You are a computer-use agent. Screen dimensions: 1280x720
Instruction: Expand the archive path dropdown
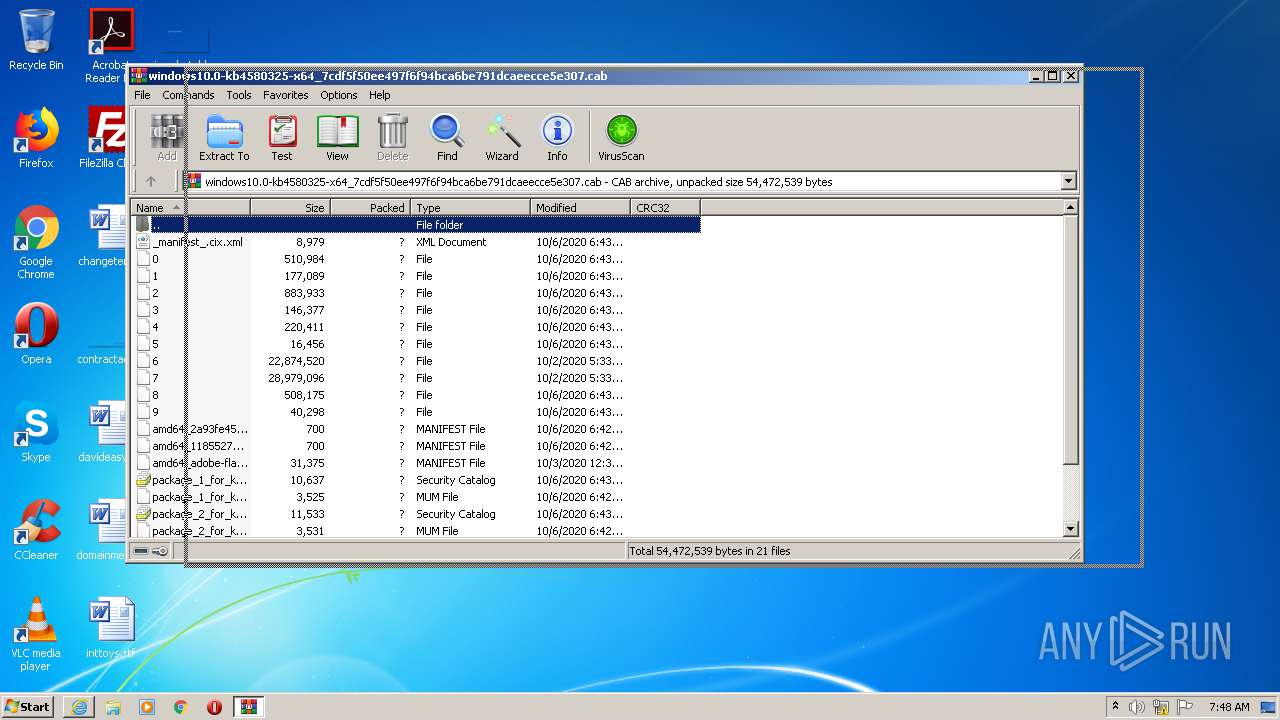pyautogui.click(x=1068, y=181)
